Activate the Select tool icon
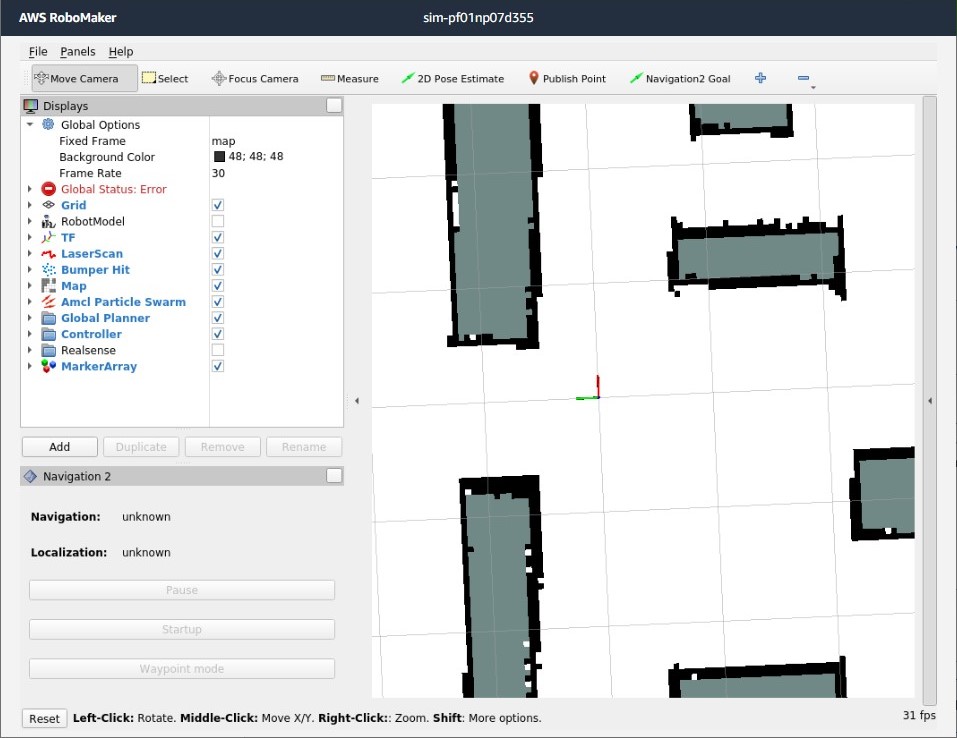Viewport: 957px width, 738px height. (149, 78)
